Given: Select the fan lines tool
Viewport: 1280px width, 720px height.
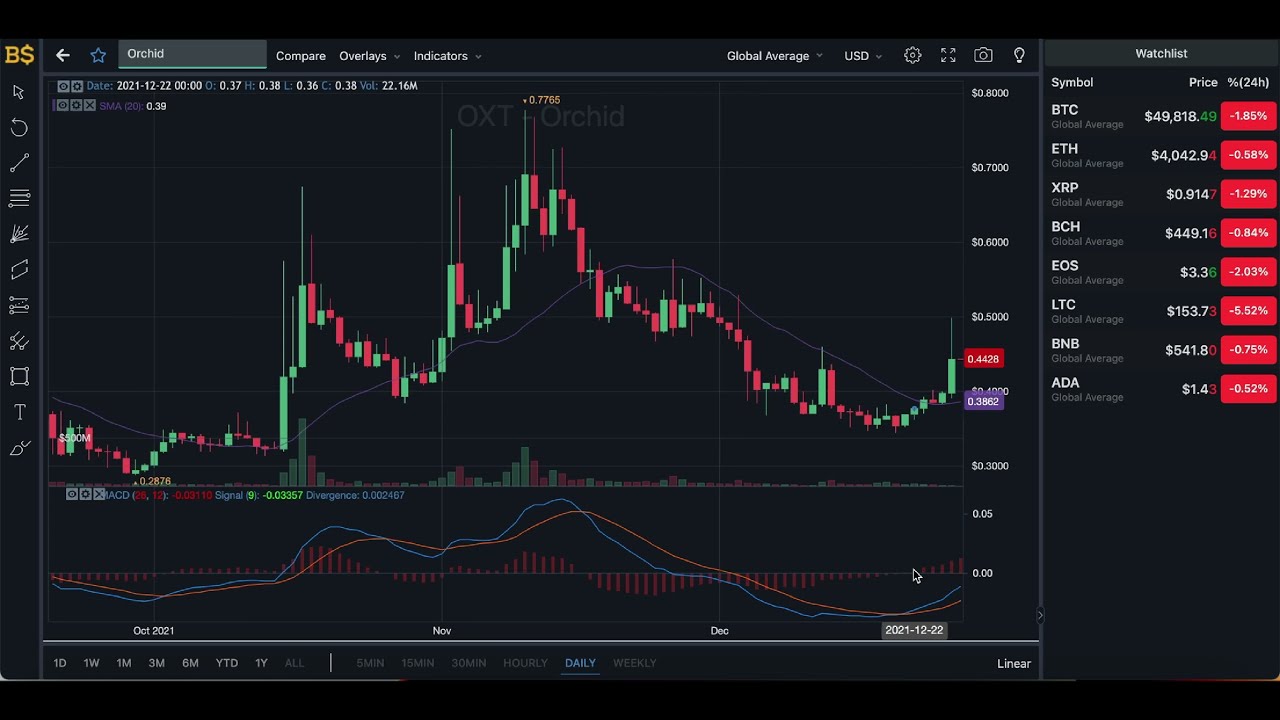Looking at the screenshot, I should pyautogui.click(x=19, y=234).
